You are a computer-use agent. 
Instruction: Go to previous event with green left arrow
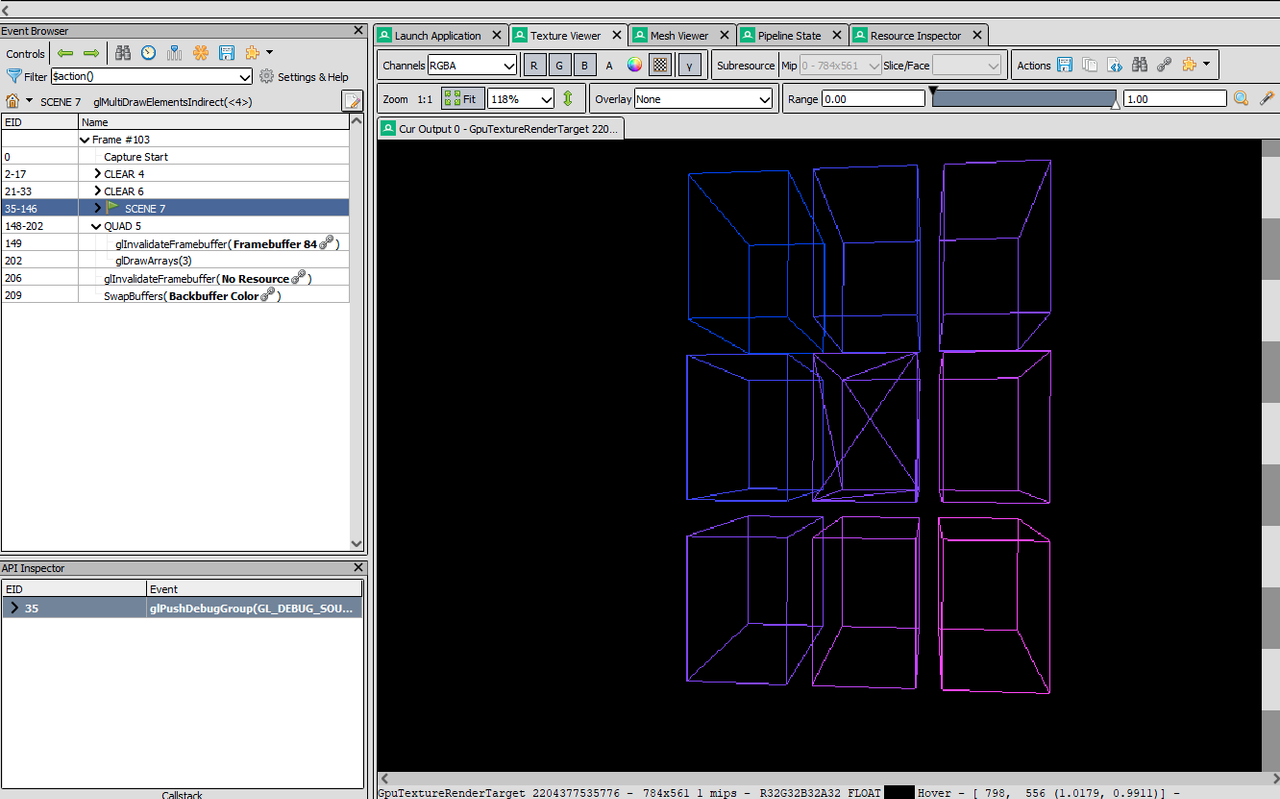(65, 53)
